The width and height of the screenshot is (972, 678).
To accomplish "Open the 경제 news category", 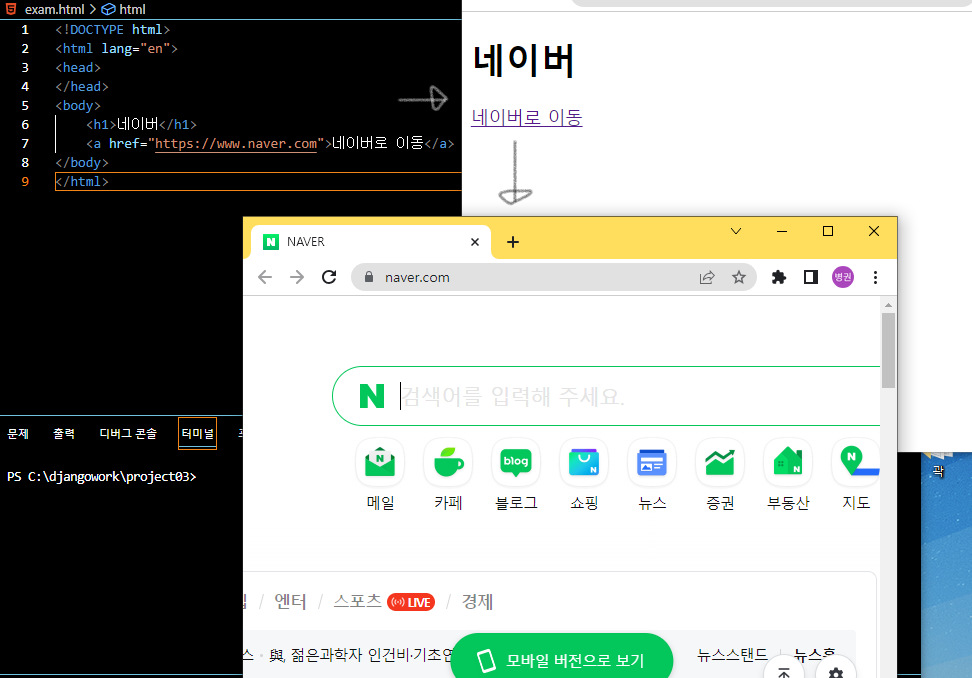I will coord(477,601).
